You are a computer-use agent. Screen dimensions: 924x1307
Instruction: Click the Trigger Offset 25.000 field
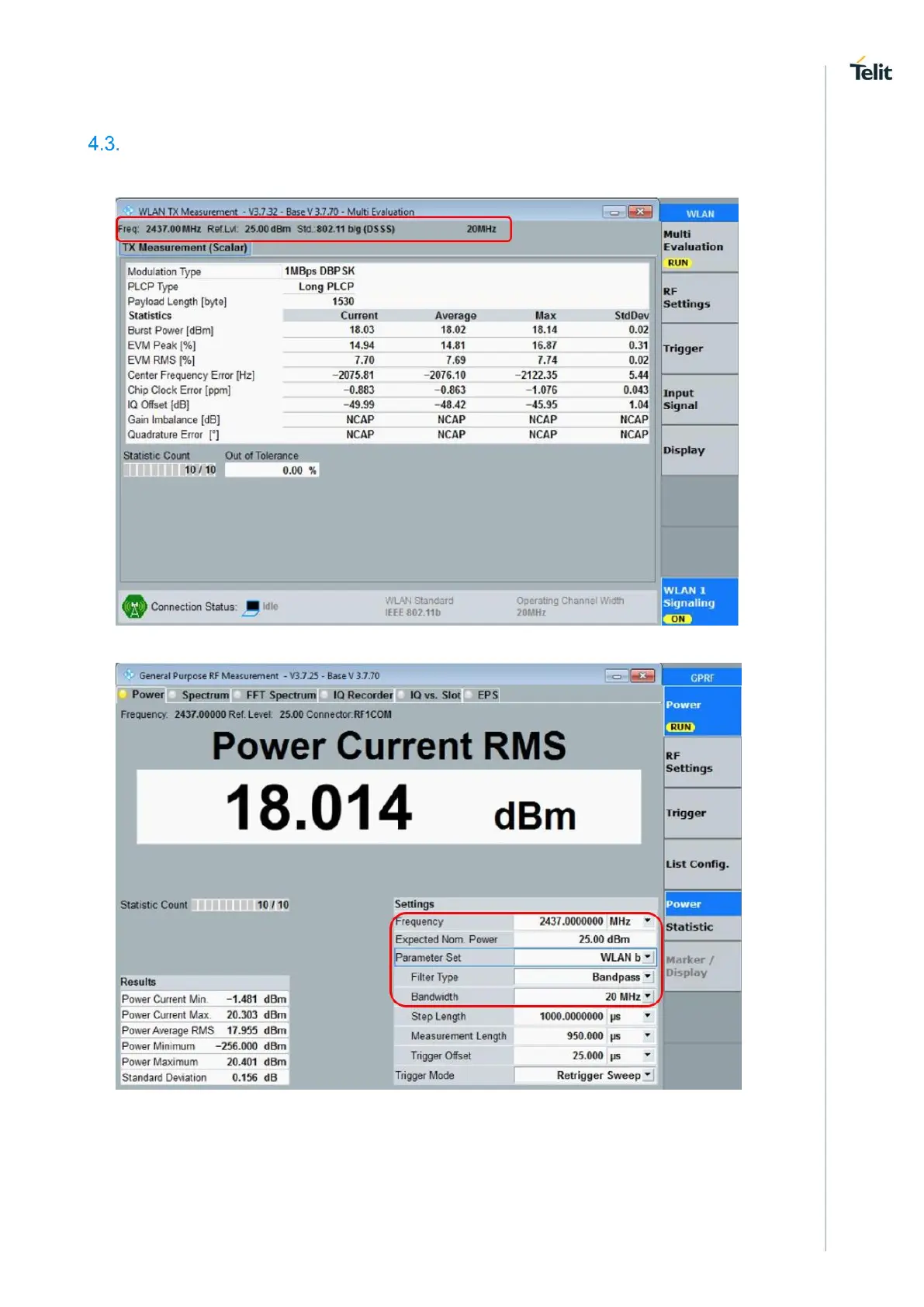pos(559,1056)
